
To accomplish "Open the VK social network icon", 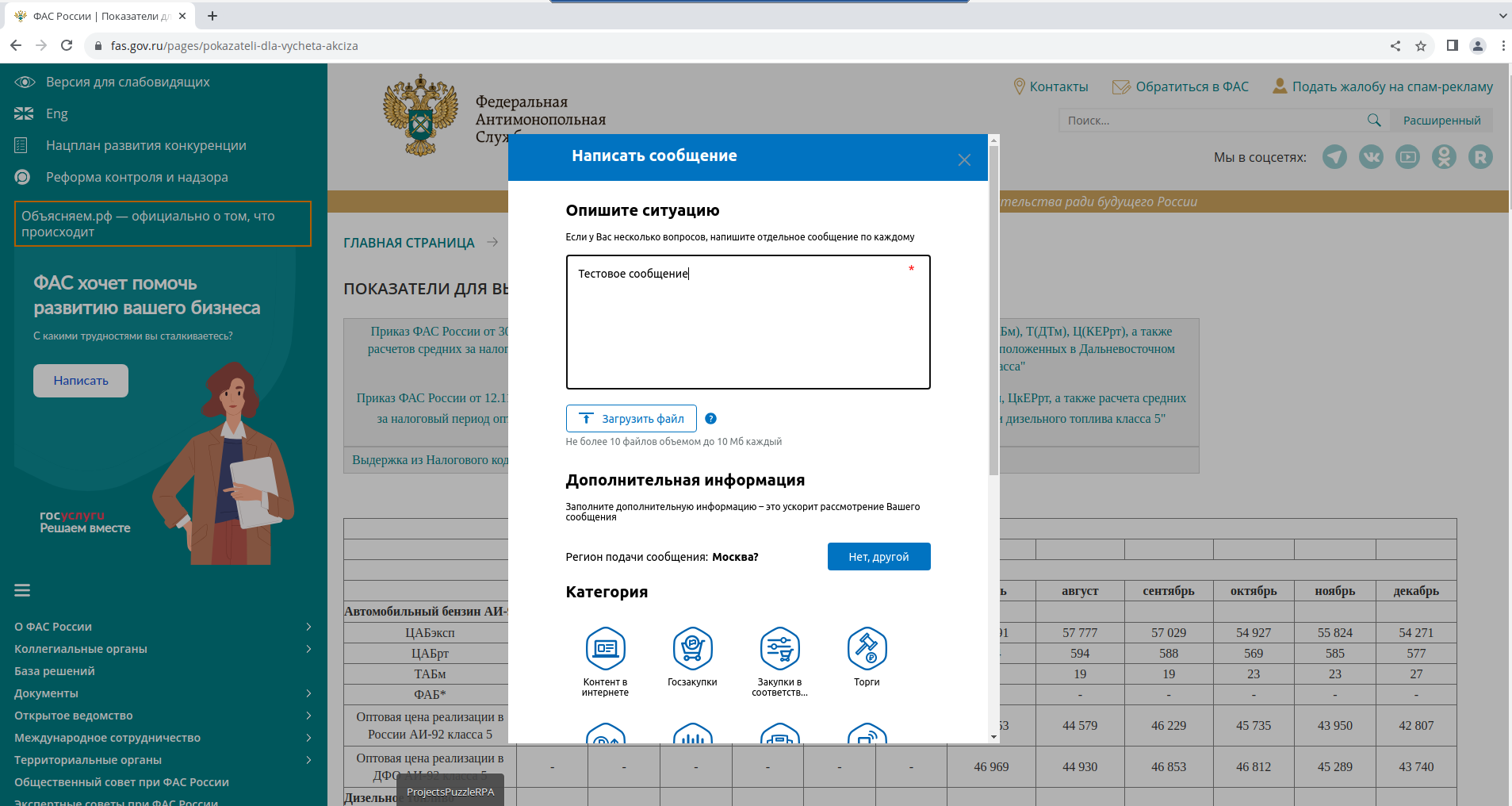I will click(x=1371, y=157).
